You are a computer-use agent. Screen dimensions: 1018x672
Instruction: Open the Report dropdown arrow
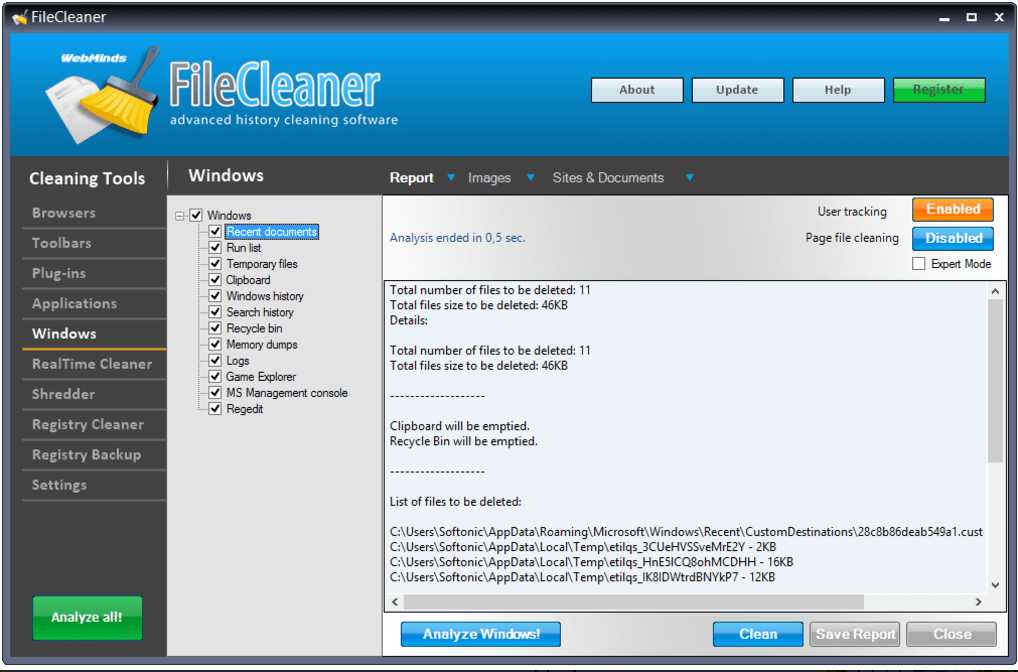tap(451, 178)
